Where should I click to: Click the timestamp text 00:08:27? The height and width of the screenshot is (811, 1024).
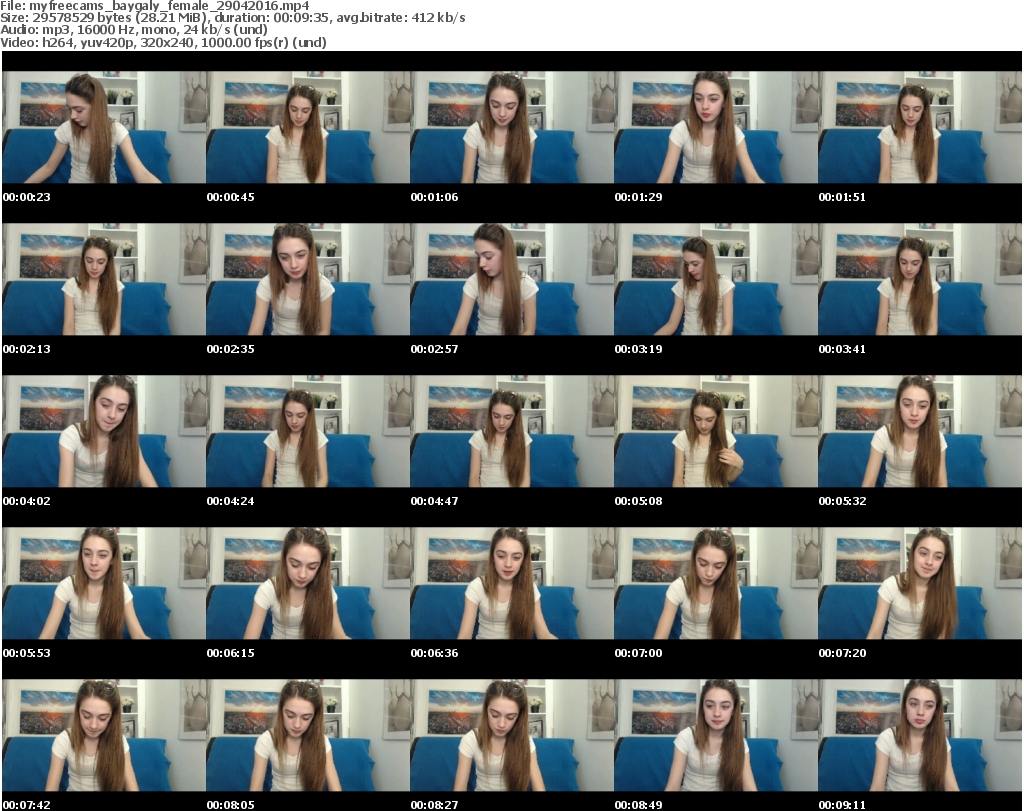tap(434, 805)
